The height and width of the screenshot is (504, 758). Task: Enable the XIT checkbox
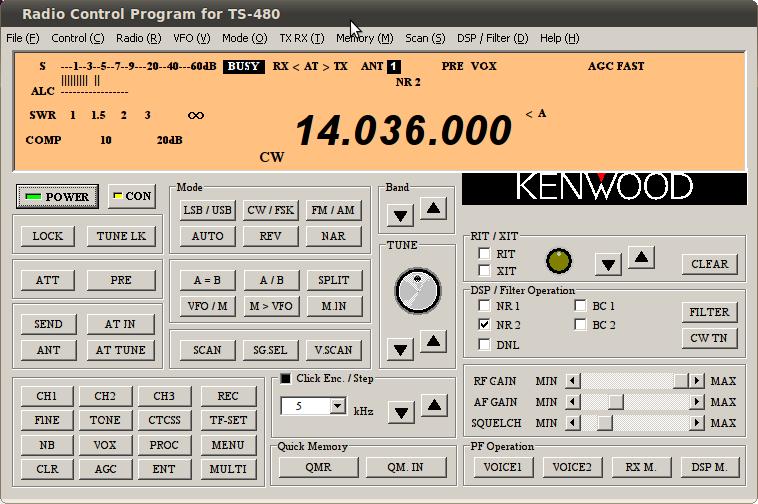pyautogui.click(x=484, y=270)
